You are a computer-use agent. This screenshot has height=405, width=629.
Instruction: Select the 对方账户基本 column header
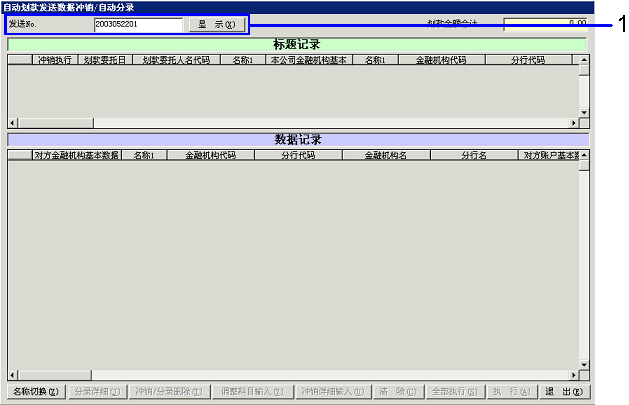point(549,155)
